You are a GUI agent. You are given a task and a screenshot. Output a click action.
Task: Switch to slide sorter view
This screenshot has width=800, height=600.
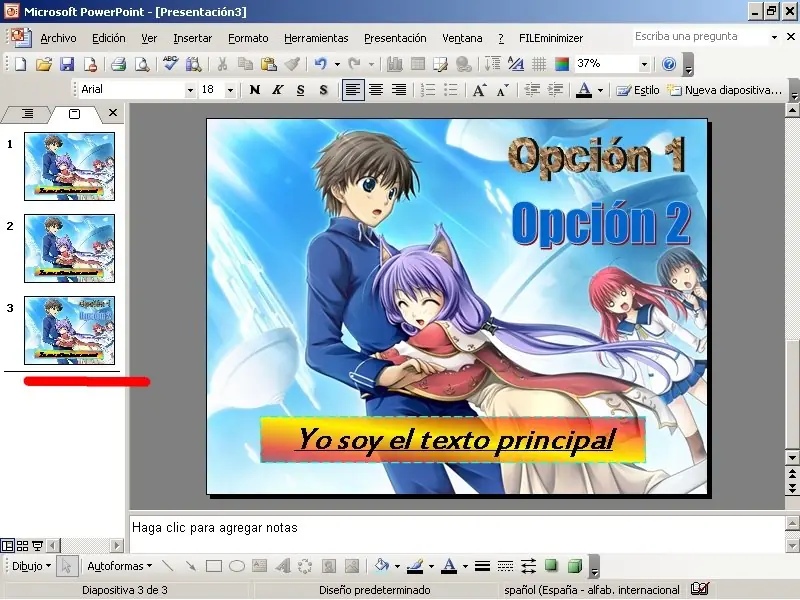pos(22,545)
